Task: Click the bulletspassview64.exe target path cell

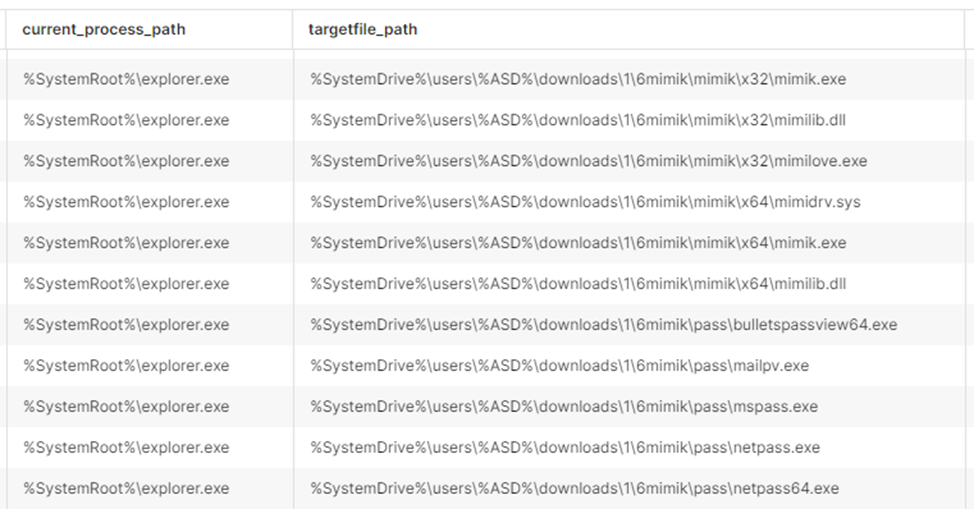Action: tap(603, 325)
